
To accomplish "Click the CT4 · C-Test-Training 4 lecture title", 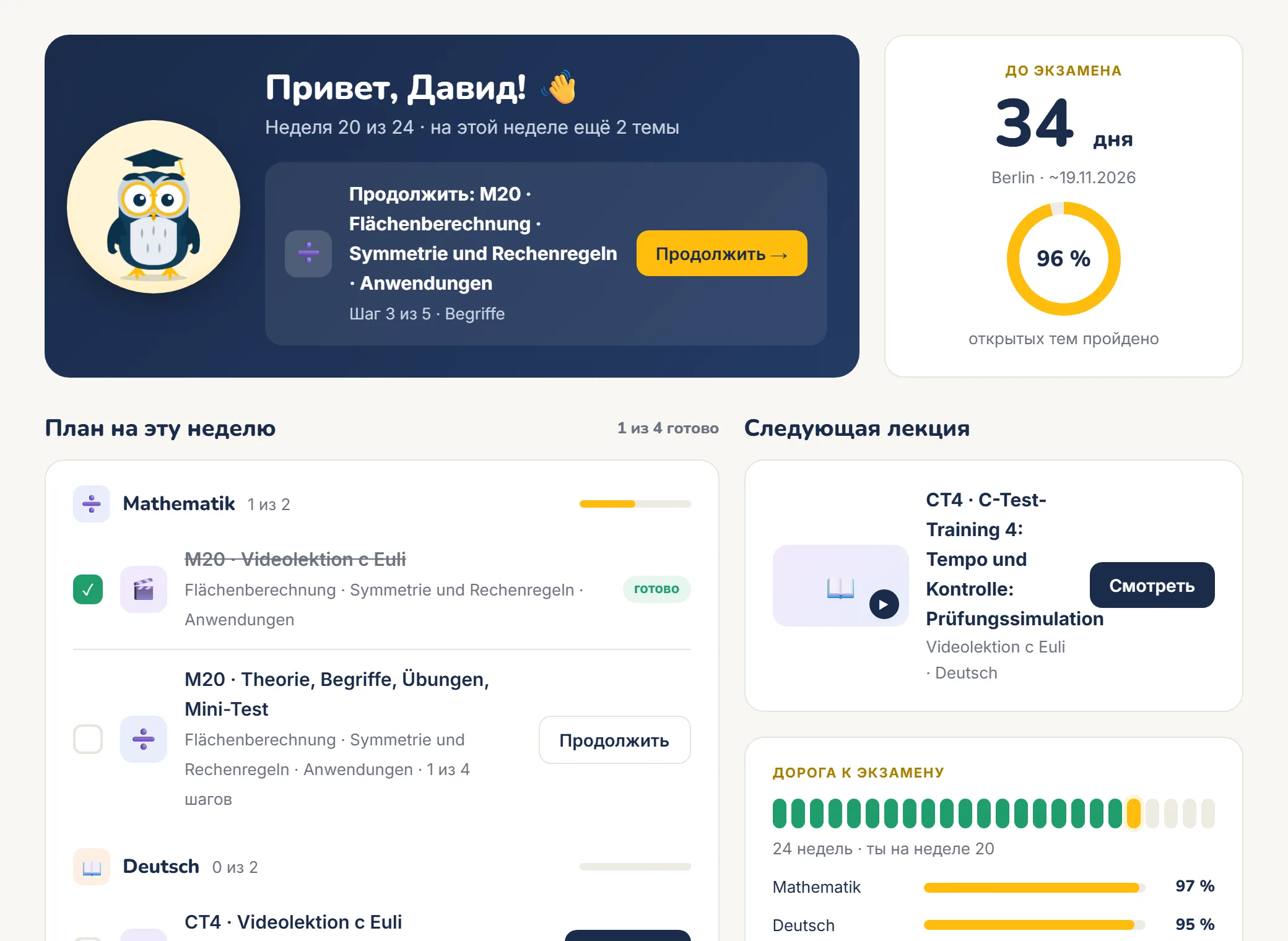I will [x=1015, y=559].
